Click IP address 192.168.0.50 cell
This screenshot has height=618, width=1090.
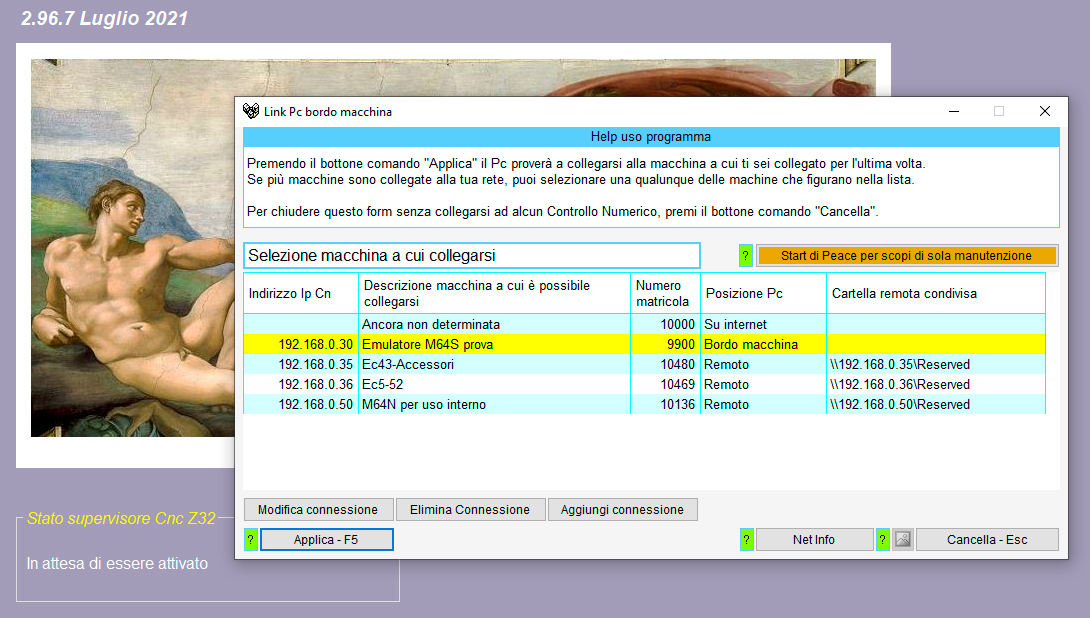click(x=301, y=405)
